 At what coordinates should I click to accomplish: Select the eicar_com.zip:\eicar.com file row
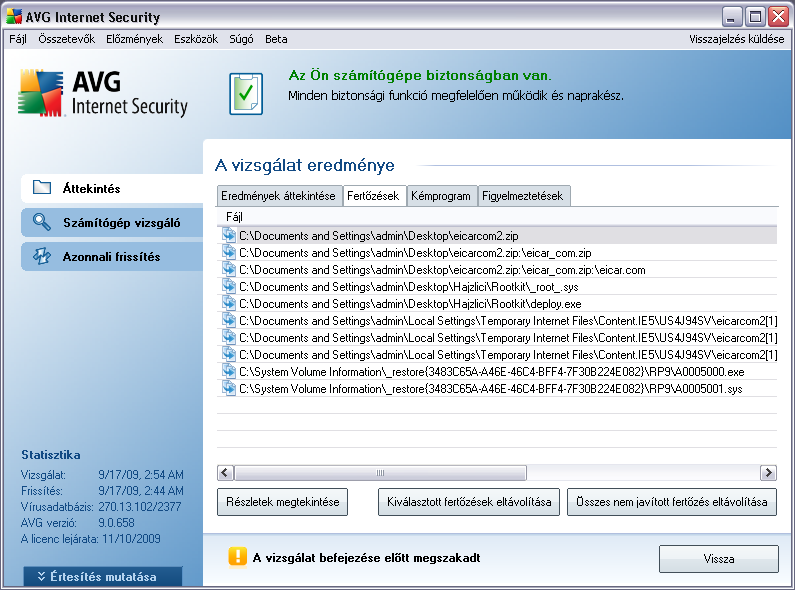[497, 269]
